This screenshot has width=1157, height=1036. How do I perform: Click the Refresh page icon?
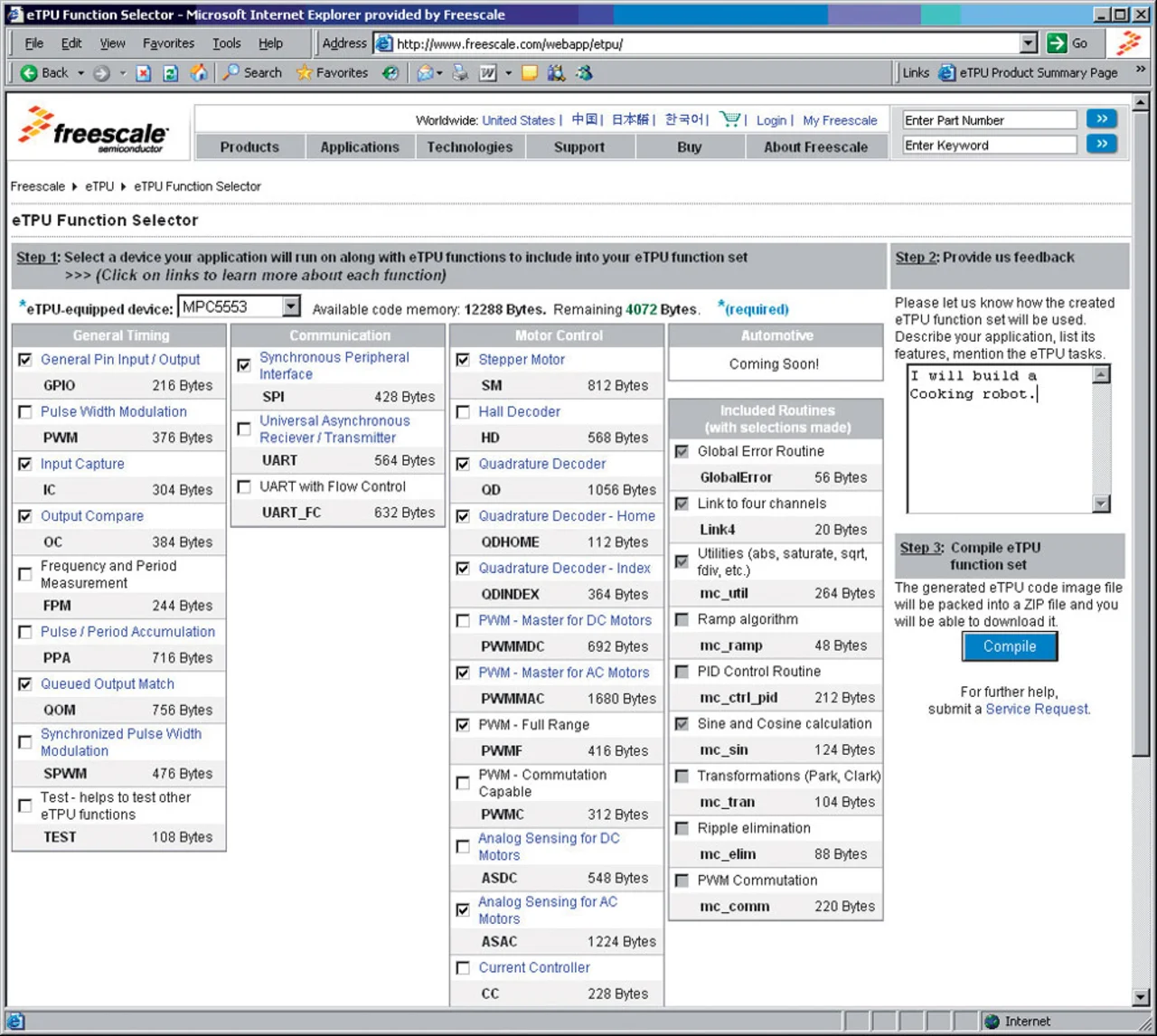[170, 73]
